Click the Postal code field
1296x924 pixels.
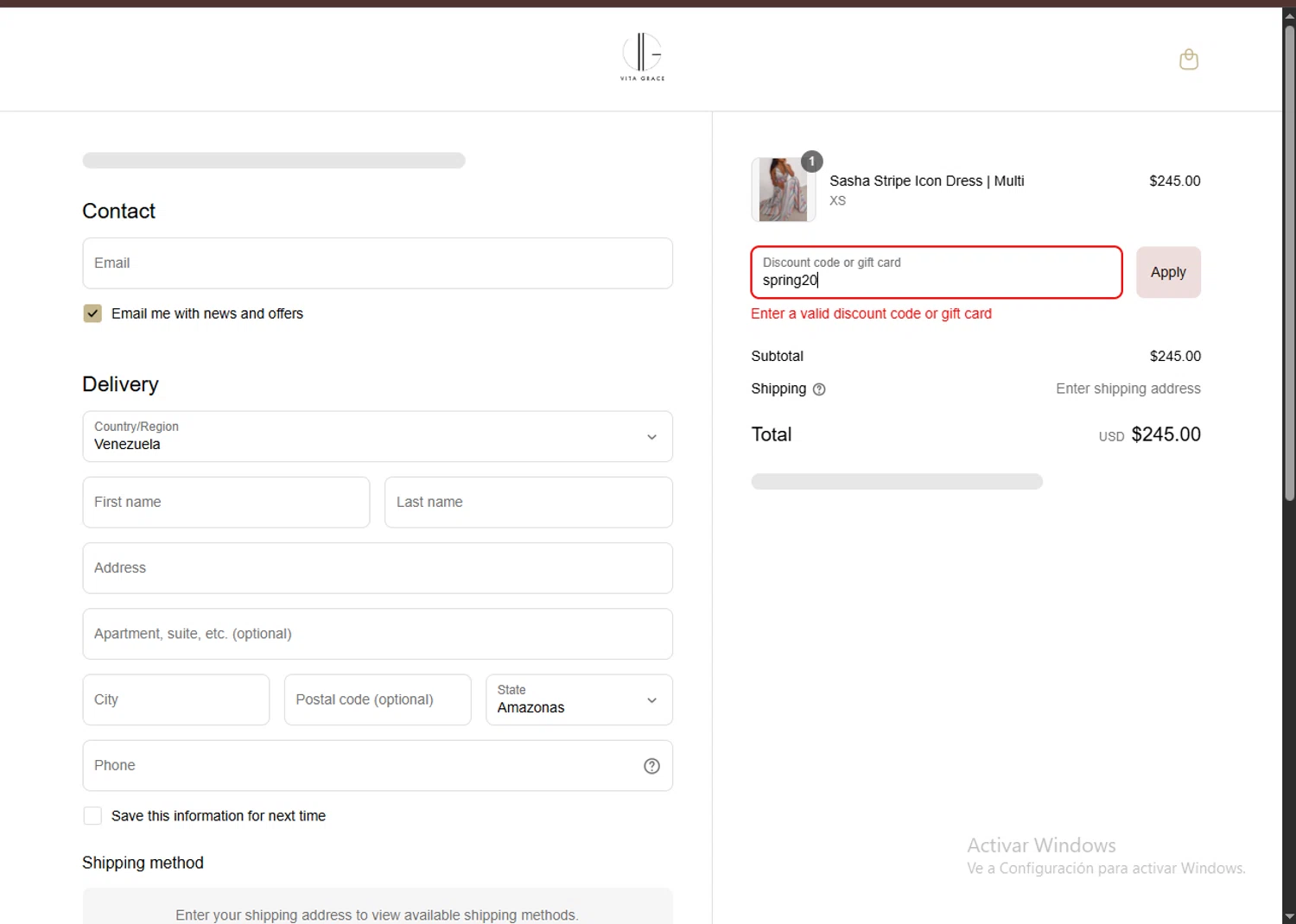click(x=378, y=699)
